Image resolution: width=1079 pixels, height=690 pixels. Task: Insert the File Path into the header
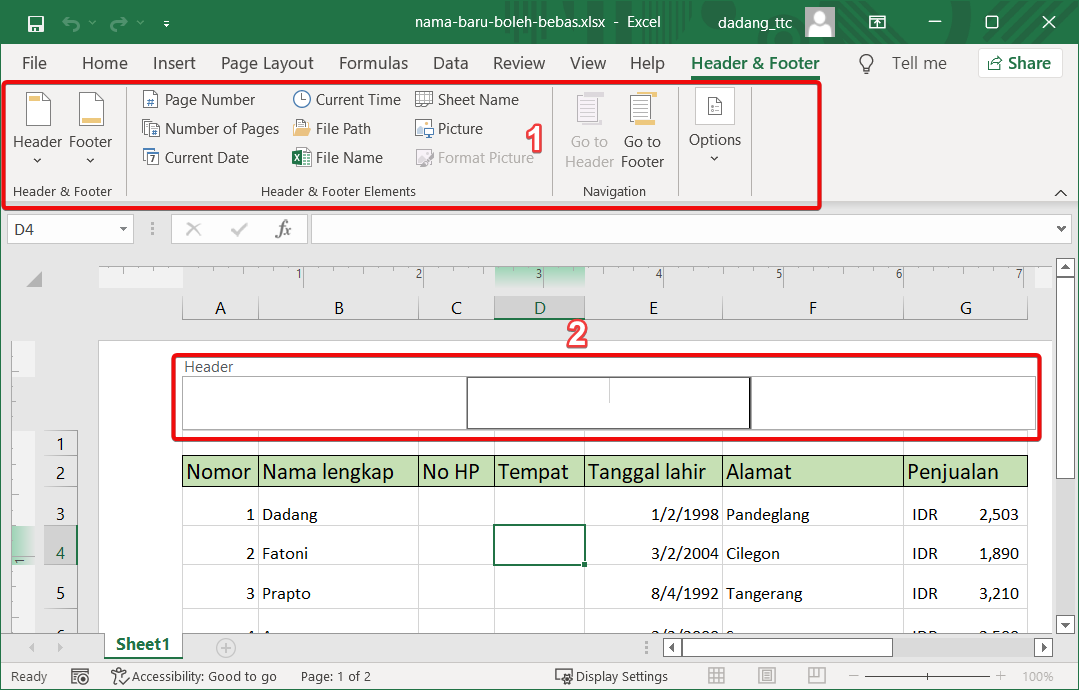coord(336,128)
